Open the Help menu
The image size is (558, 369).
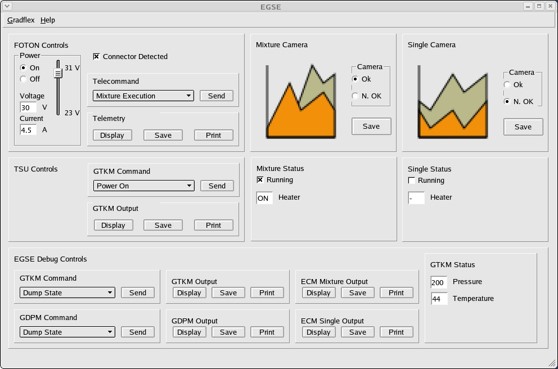tap(48, 20)
